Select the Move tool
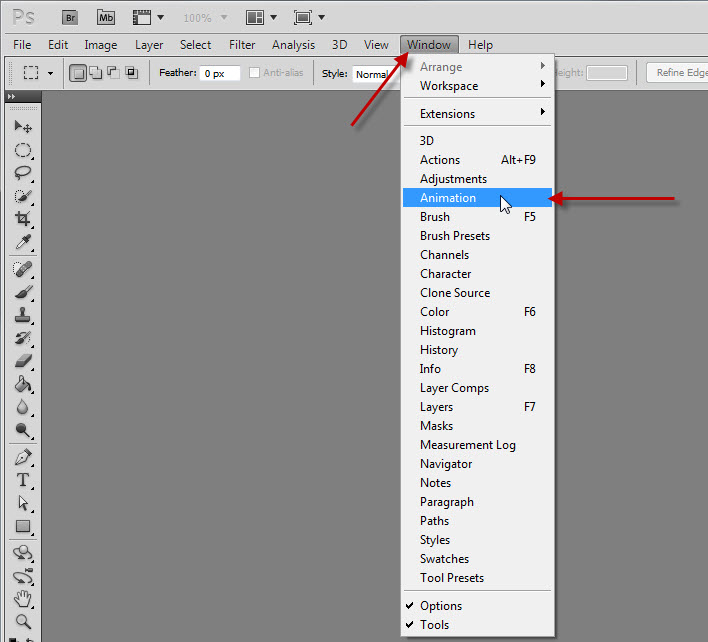Image resolution: width=708 pixels, height=642 pixels. 23,127
